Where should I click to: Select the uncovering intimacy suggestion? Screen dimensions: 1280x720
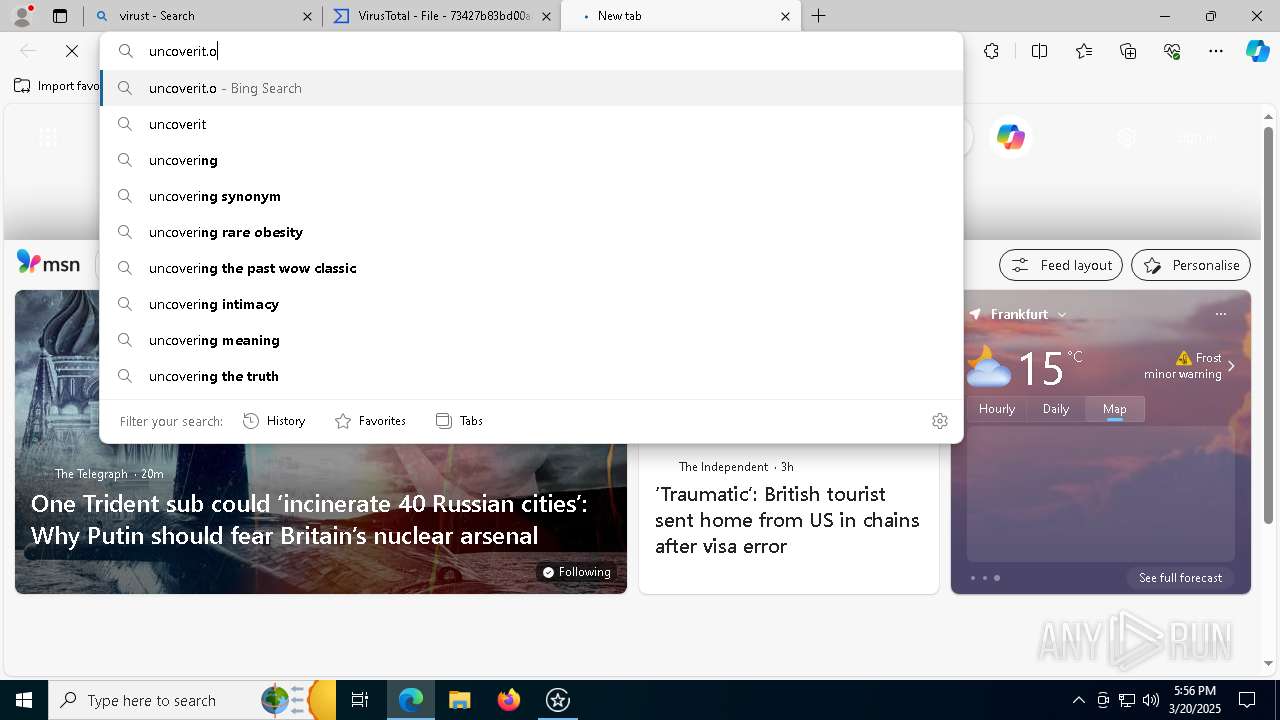click(532, 304)
